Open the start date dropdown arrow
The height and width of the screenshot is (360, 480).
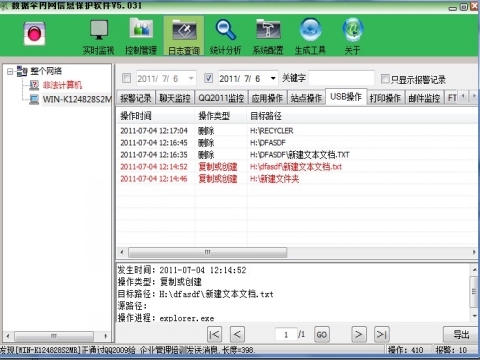coord(191,79)
